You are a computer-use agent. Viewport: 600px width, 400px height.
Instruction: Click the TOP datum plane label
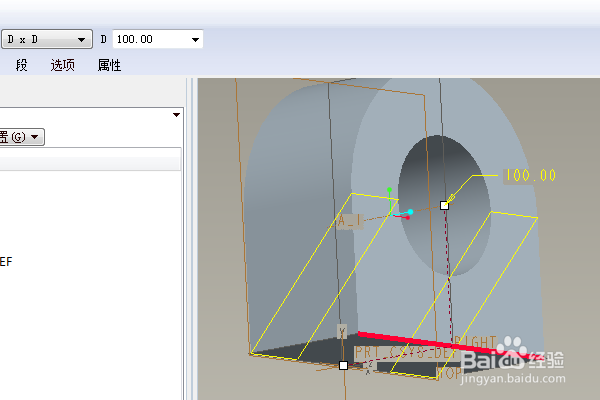[449, 373]
